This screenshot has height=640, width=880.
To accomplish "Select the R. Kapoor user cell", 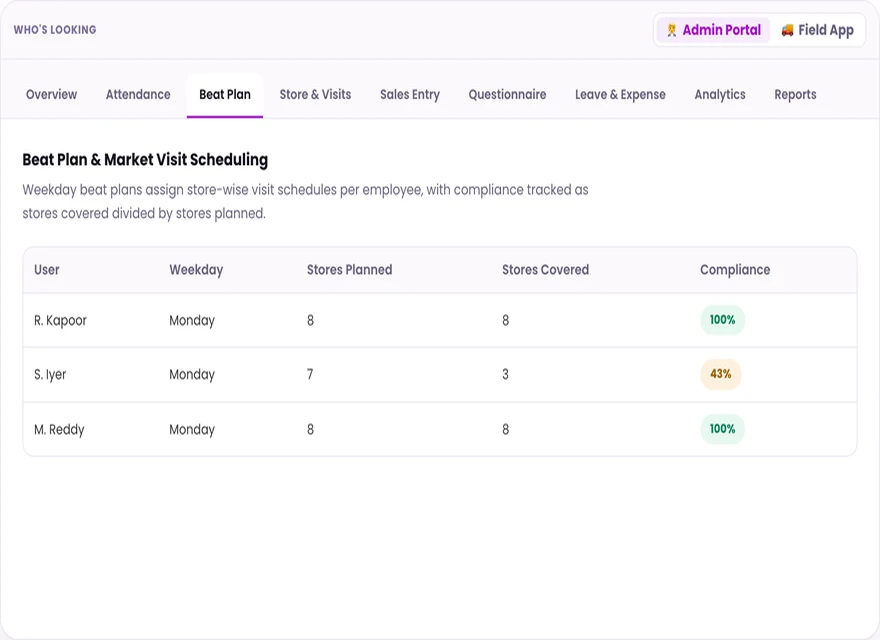I will coord(61,321).
